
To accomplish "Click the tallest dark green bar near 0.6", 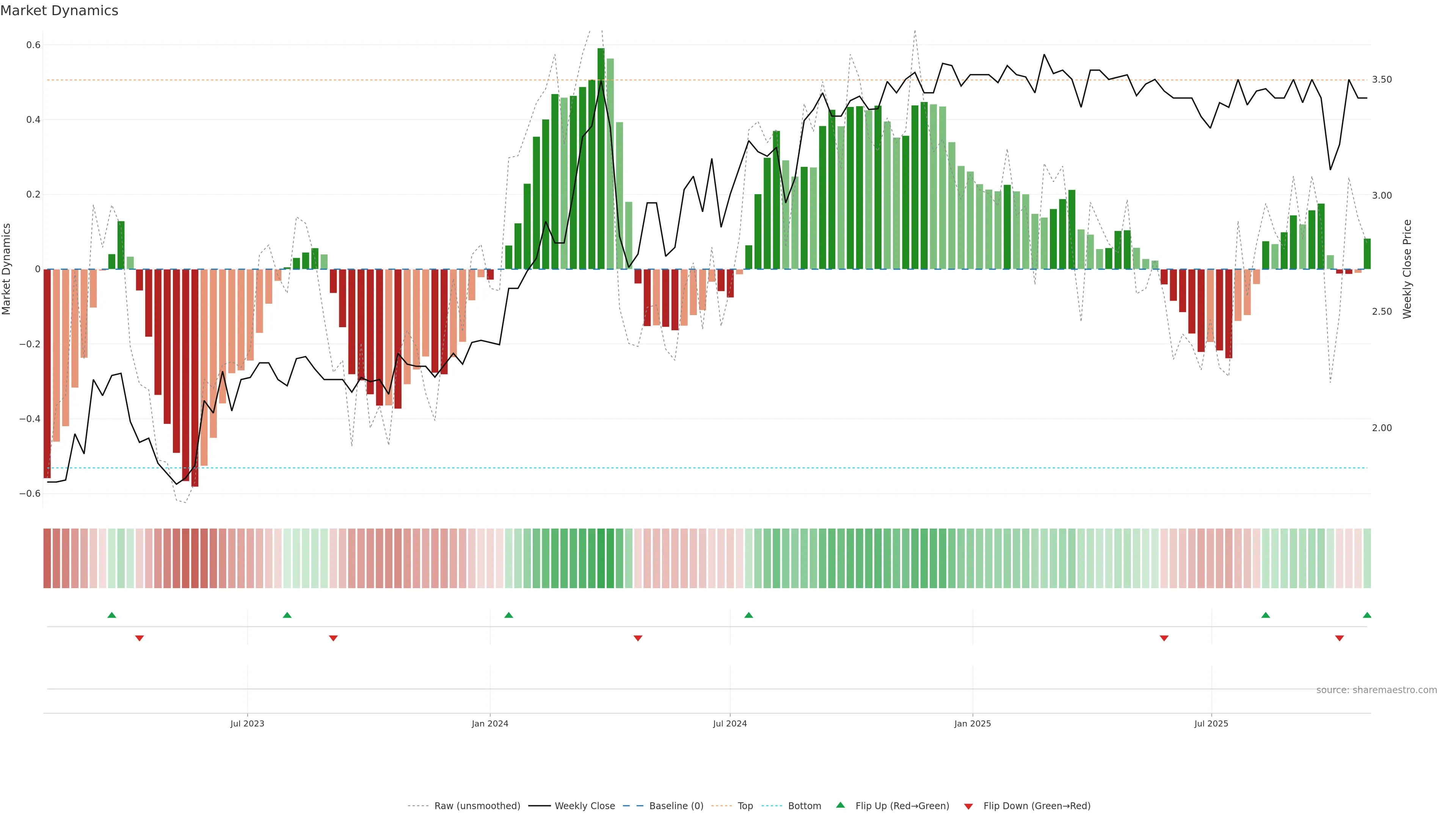I will click(x=601, y=158).
